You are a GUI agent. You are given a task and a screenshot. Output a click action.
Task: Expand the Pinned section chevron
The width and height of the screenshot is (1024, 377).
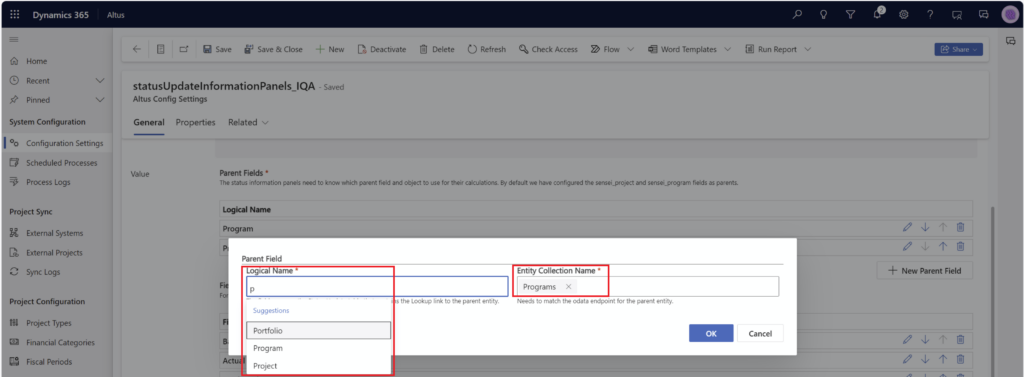coord(100,100)
